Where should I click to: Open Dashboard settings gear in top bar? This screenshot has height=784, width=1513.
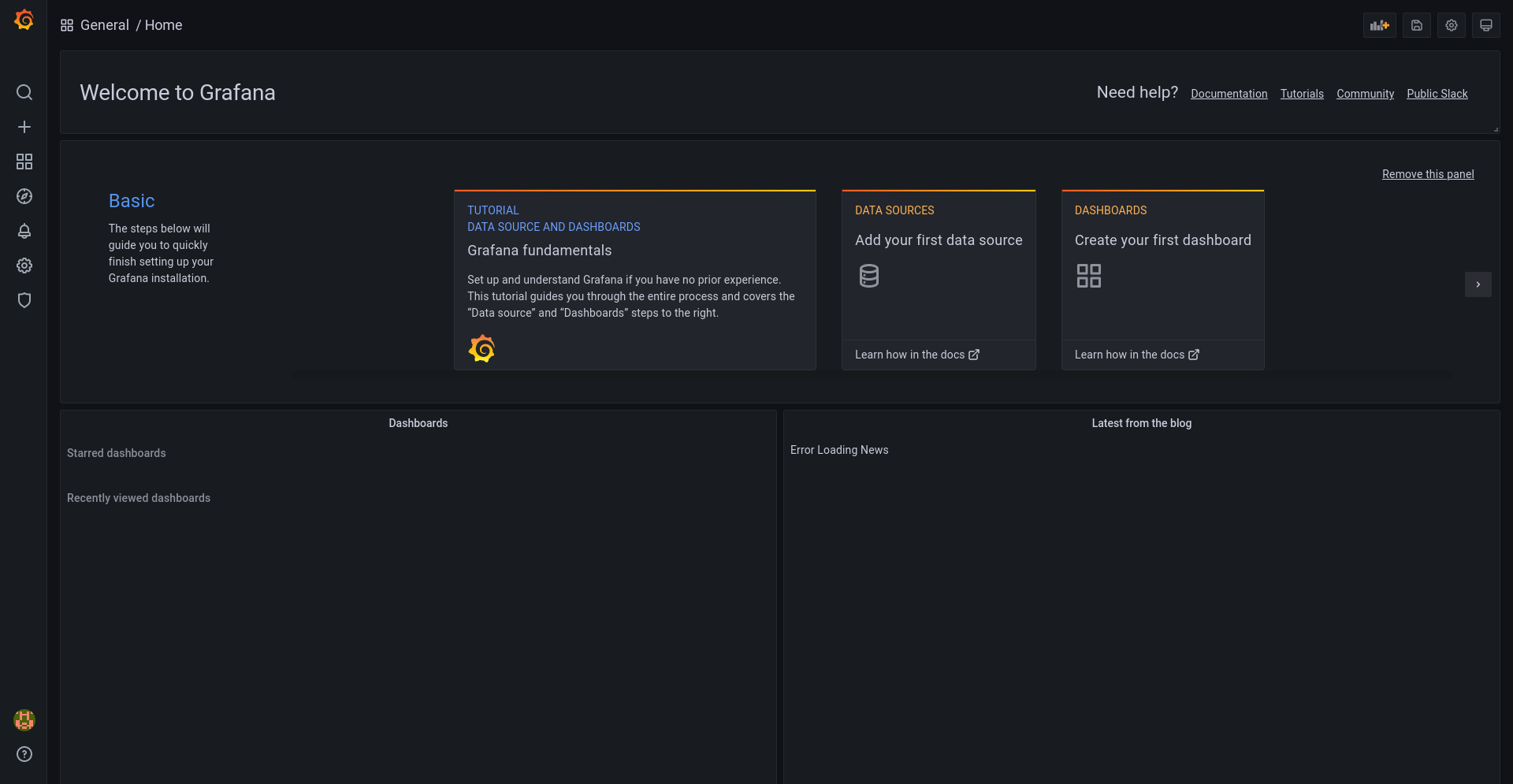[1451, 25]
